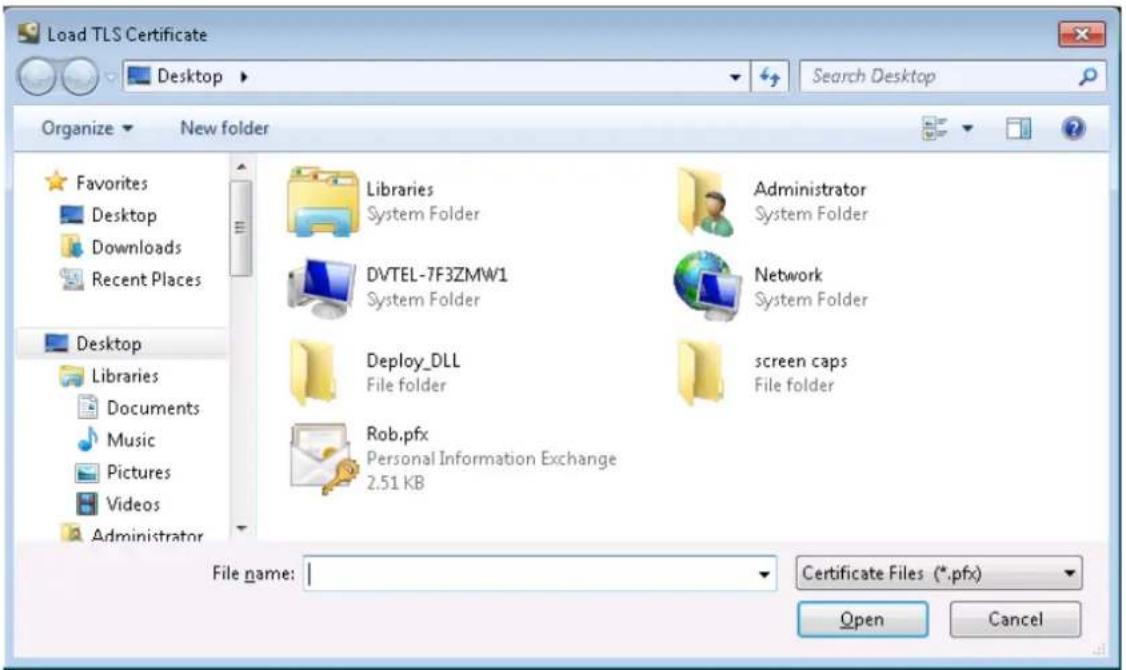
Task: Select the Rob.pfx certificate file icon
Action: tap(325, 458)
